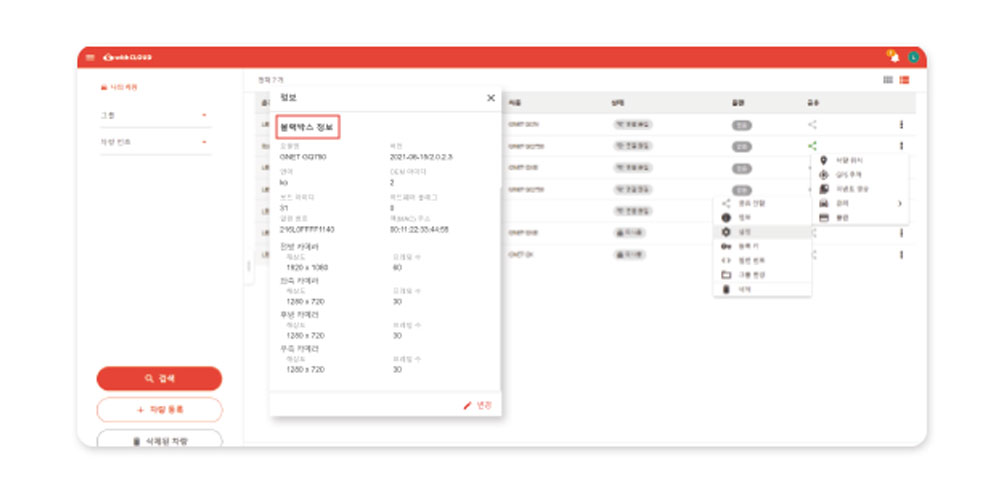This screenshot has width=1000, height=493.
Task: Click the 정보 dialog title
Action: [288, 98]
